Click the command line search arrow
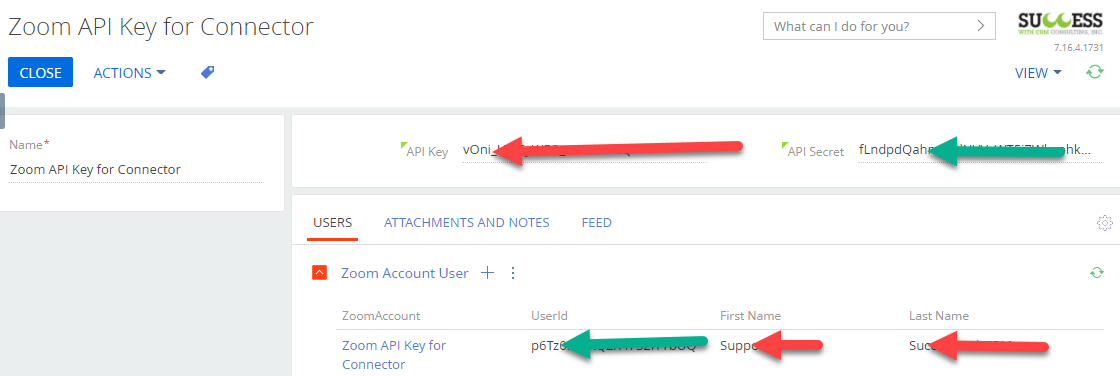The width and height of the screenshot is (1120, 376). (x=981, y=27)
